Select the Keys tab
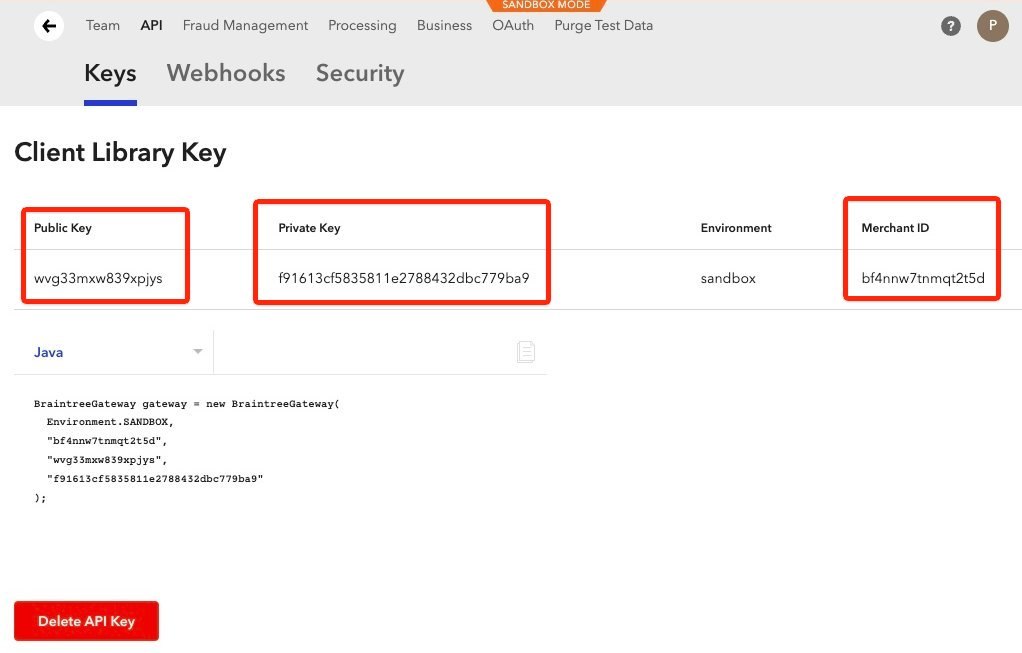 point(110,74)
